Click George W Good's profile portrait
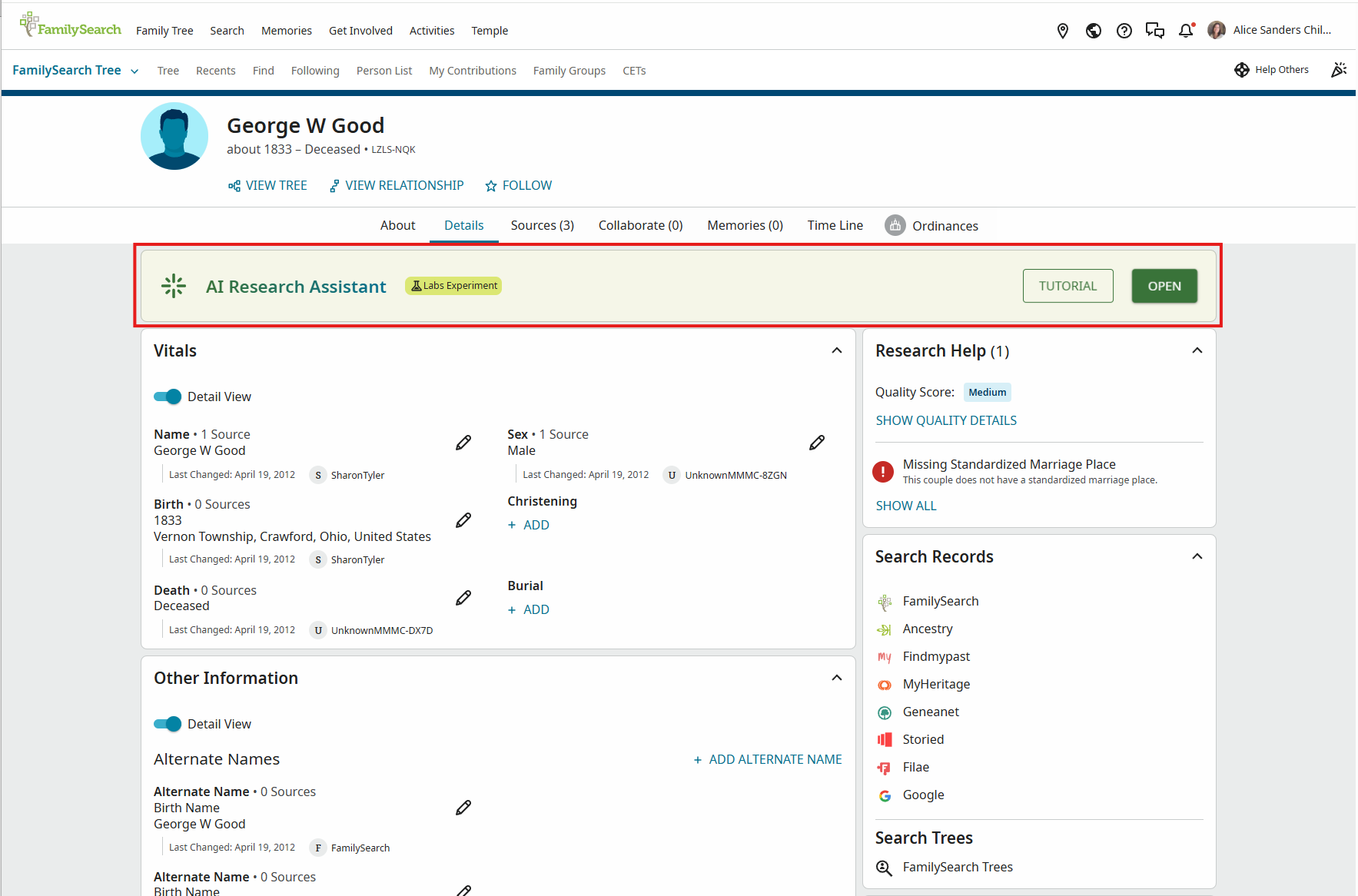The height and width of the screenshot is (896, 1358). pos(174,136)
